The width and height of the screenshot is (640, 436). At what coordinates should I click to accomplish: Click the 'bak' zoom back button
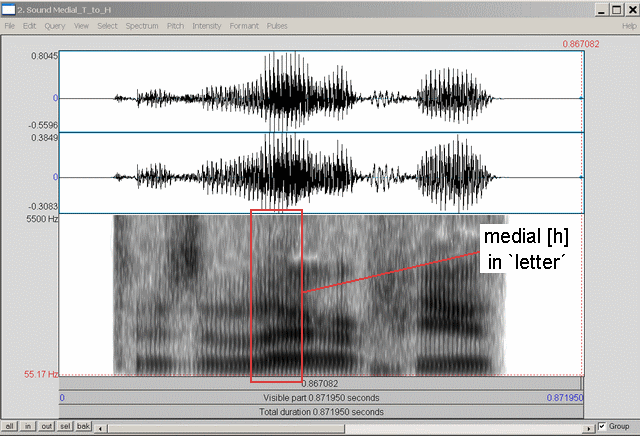click(85, 427)
